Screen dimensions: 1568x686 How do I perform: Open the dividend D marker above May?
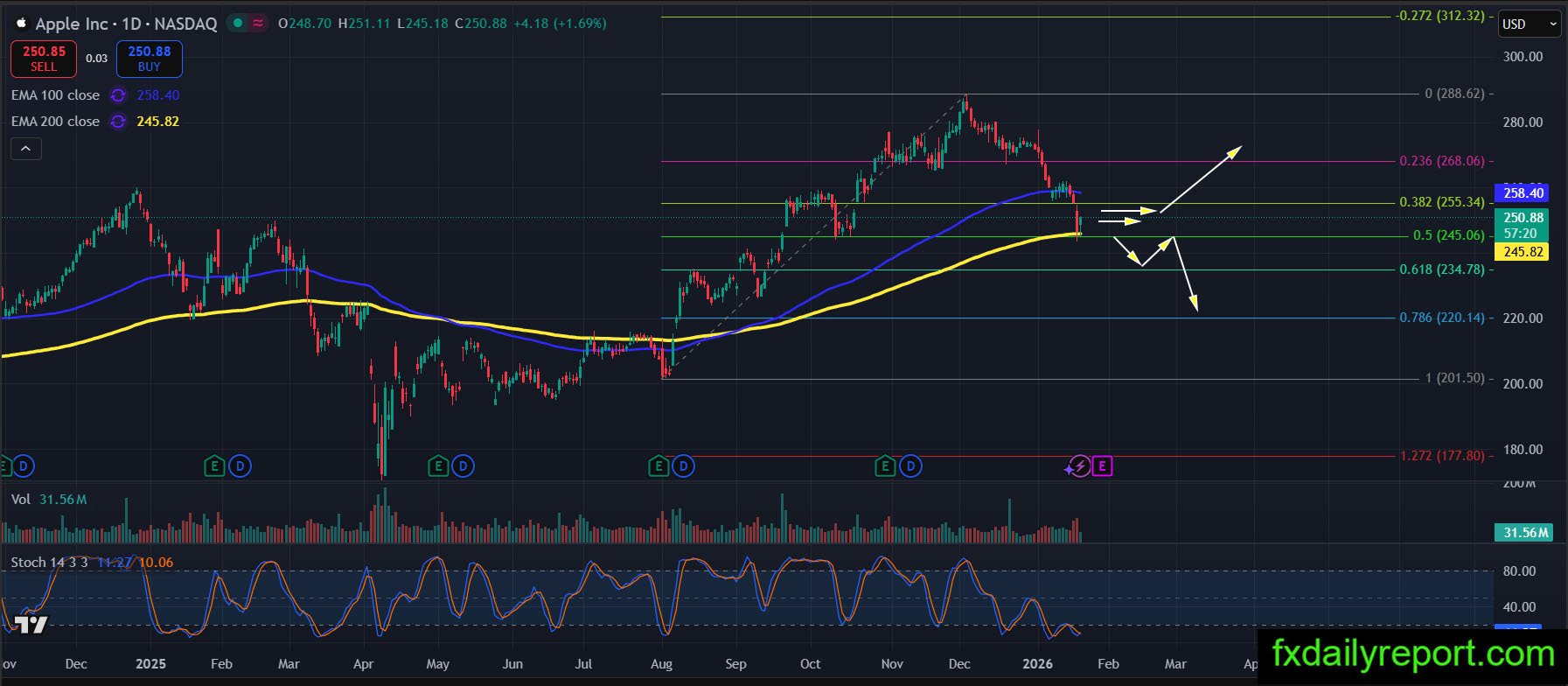(463, 466)
